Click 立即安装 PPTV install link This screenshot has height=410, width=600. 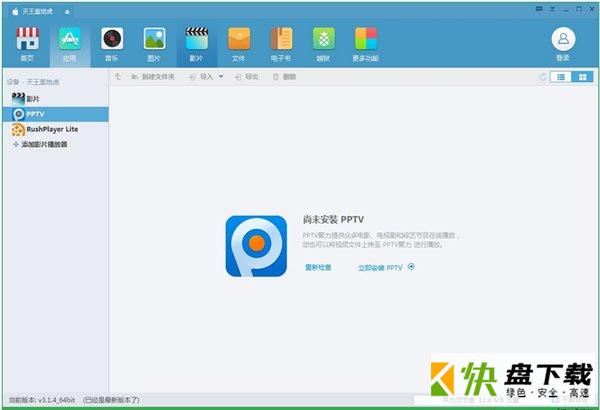380,268
